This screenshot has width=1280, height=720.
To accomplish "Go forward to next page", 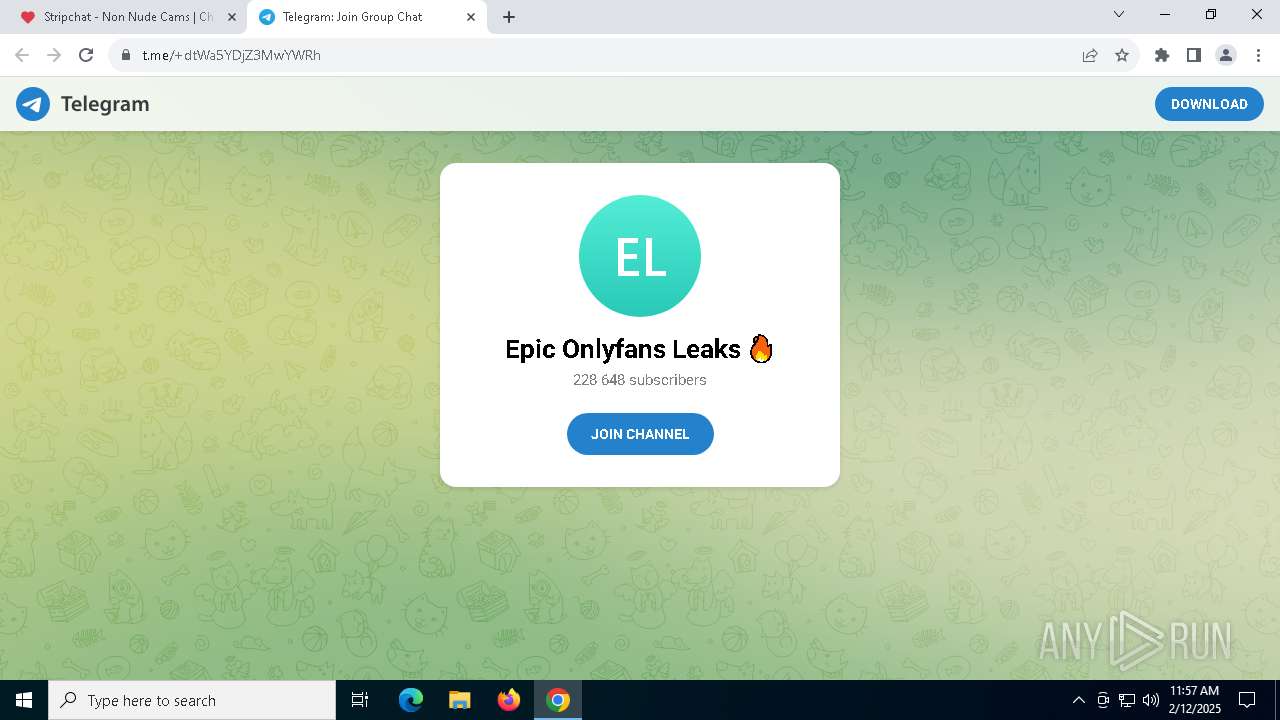I will (x=54, y=55).
